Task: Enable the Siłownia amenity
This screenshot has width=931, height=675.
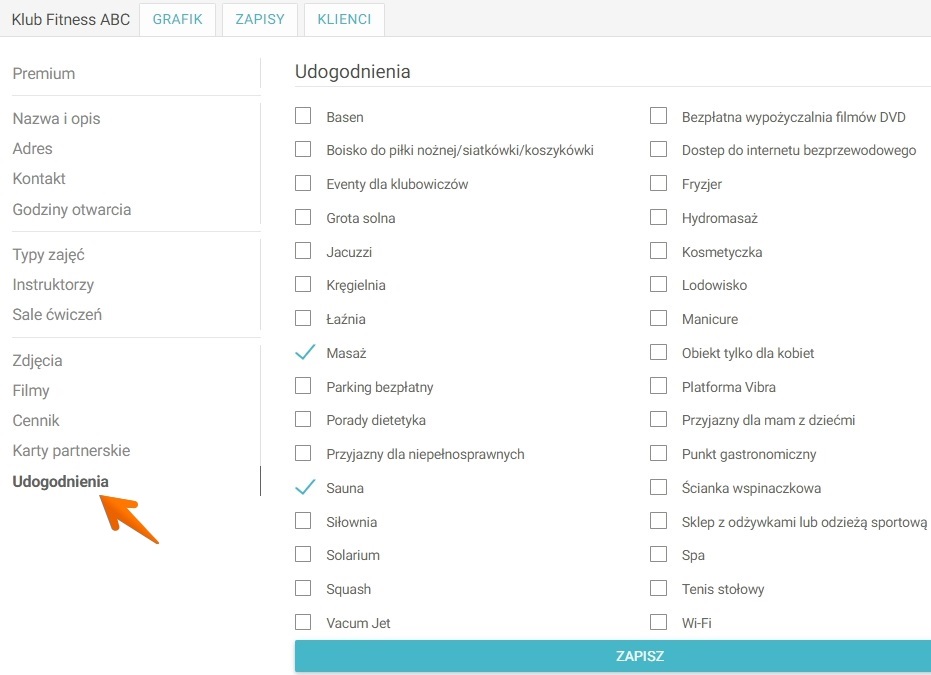Action: 303,521
